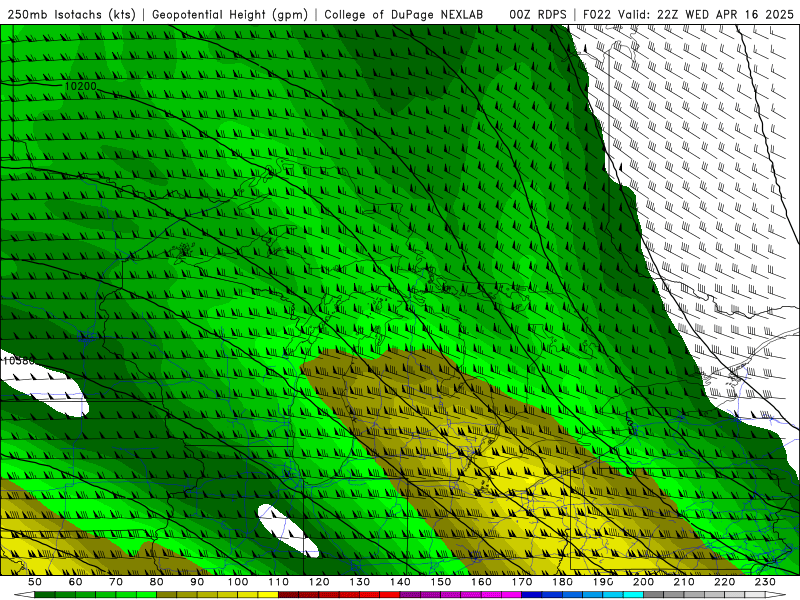800x600 pixels.
Task: Click the 140 value on the color scale
Action: point(401,582)
